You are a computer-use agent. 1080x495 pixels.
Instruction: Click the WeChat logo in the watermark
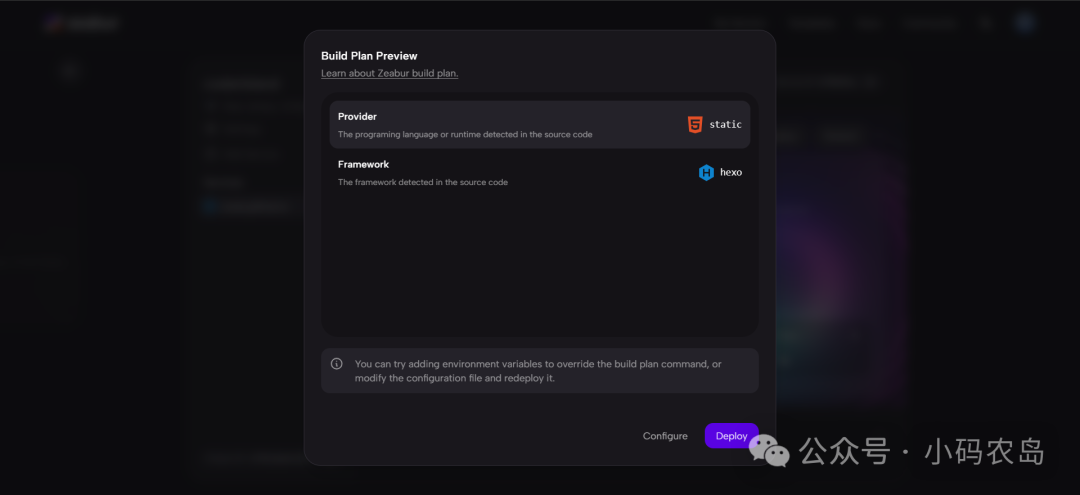(769, 450)
